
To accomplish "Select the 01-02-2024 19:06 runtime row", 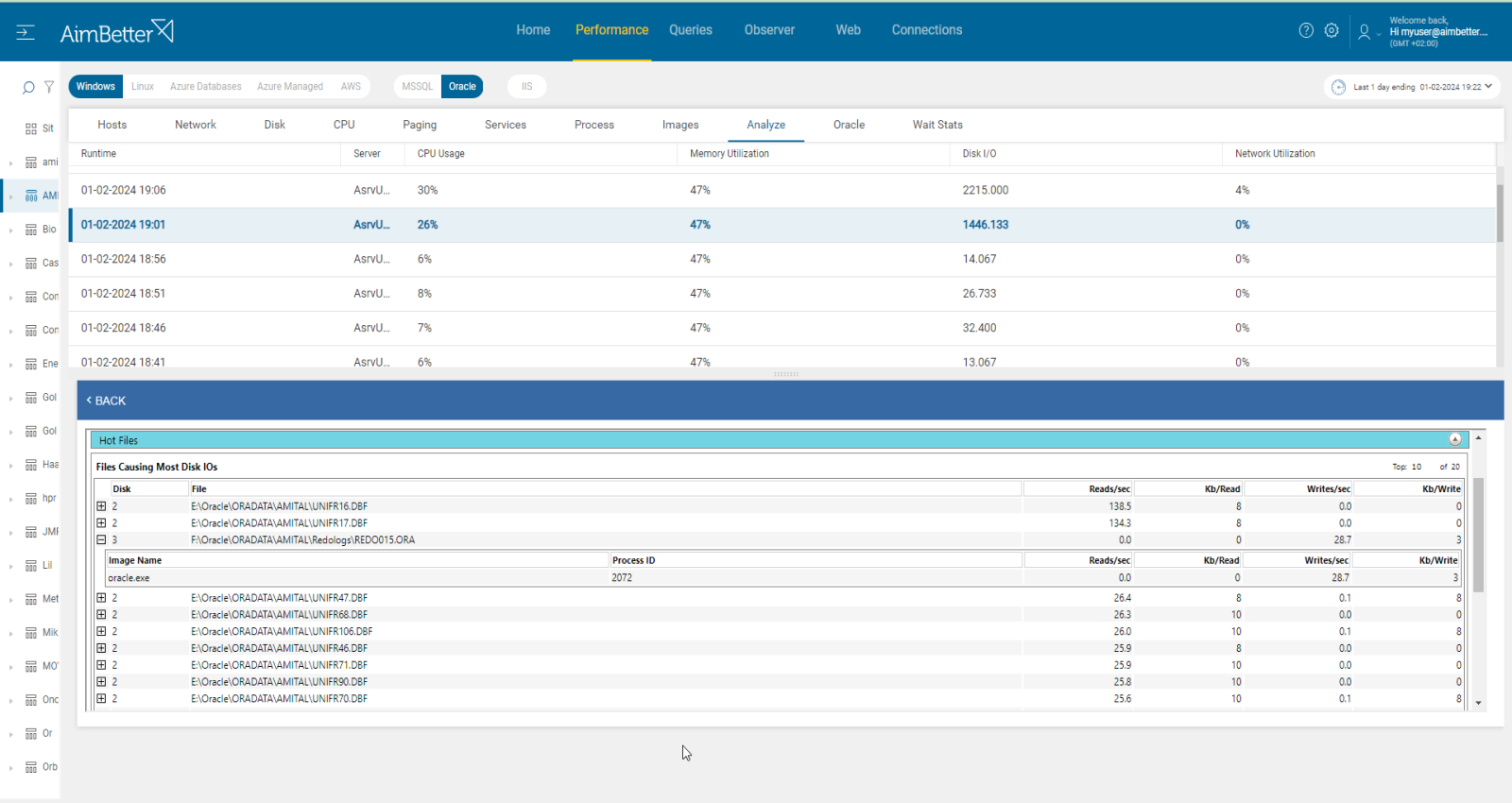I will 782,191.
